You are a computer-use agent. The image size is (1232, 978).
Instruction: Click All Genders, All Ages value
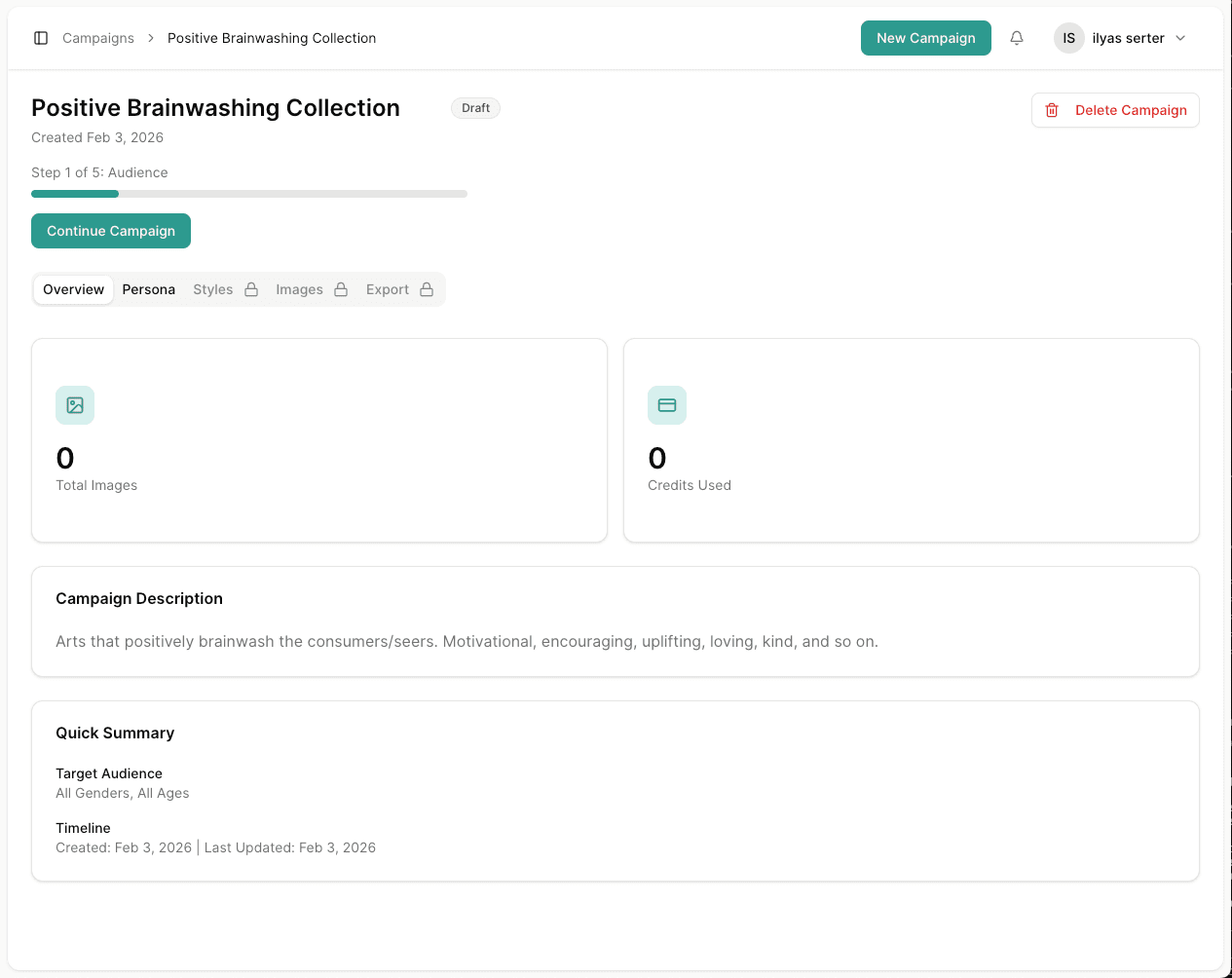pyautogui.click(x=123, y=793)
